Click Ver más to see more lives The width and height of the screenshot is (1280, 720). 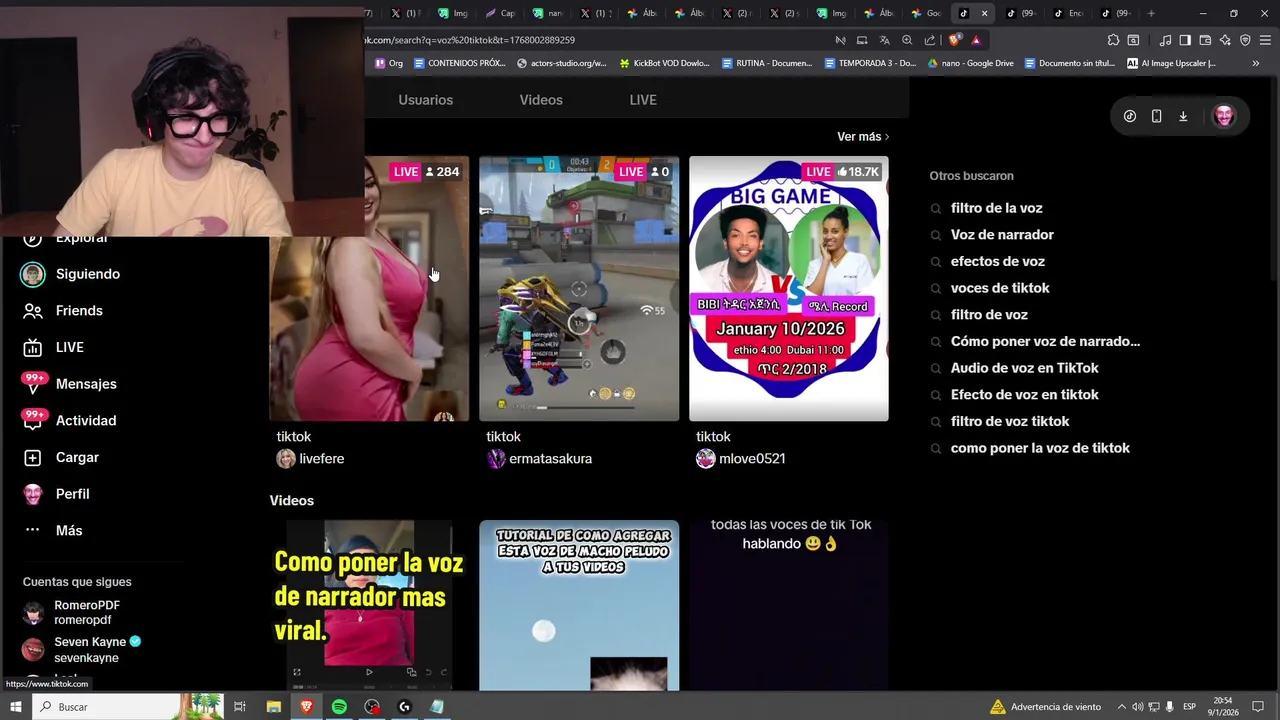click(863, 136)
